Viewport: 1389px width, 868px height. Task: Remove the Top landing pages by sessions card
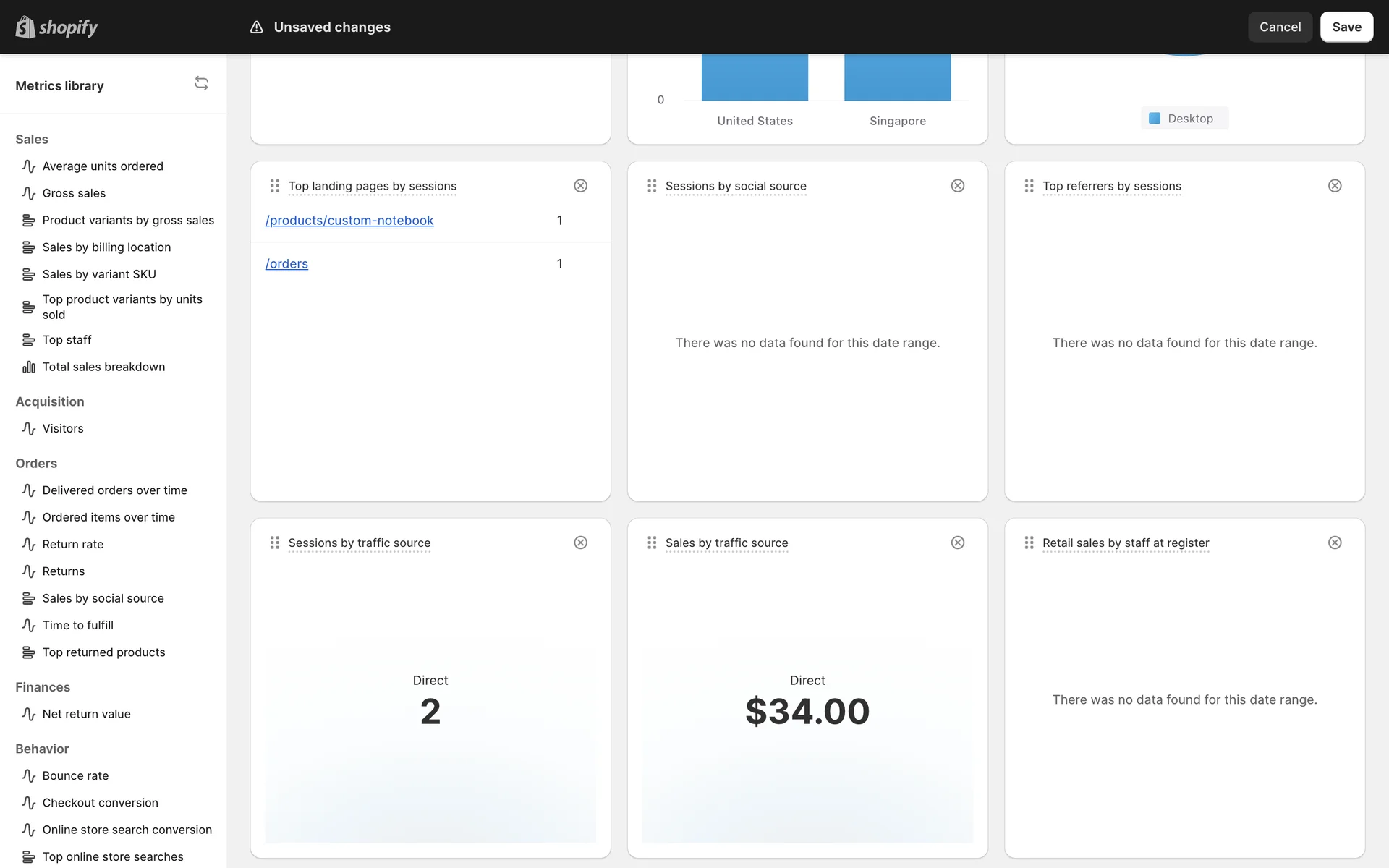point(580,186)
